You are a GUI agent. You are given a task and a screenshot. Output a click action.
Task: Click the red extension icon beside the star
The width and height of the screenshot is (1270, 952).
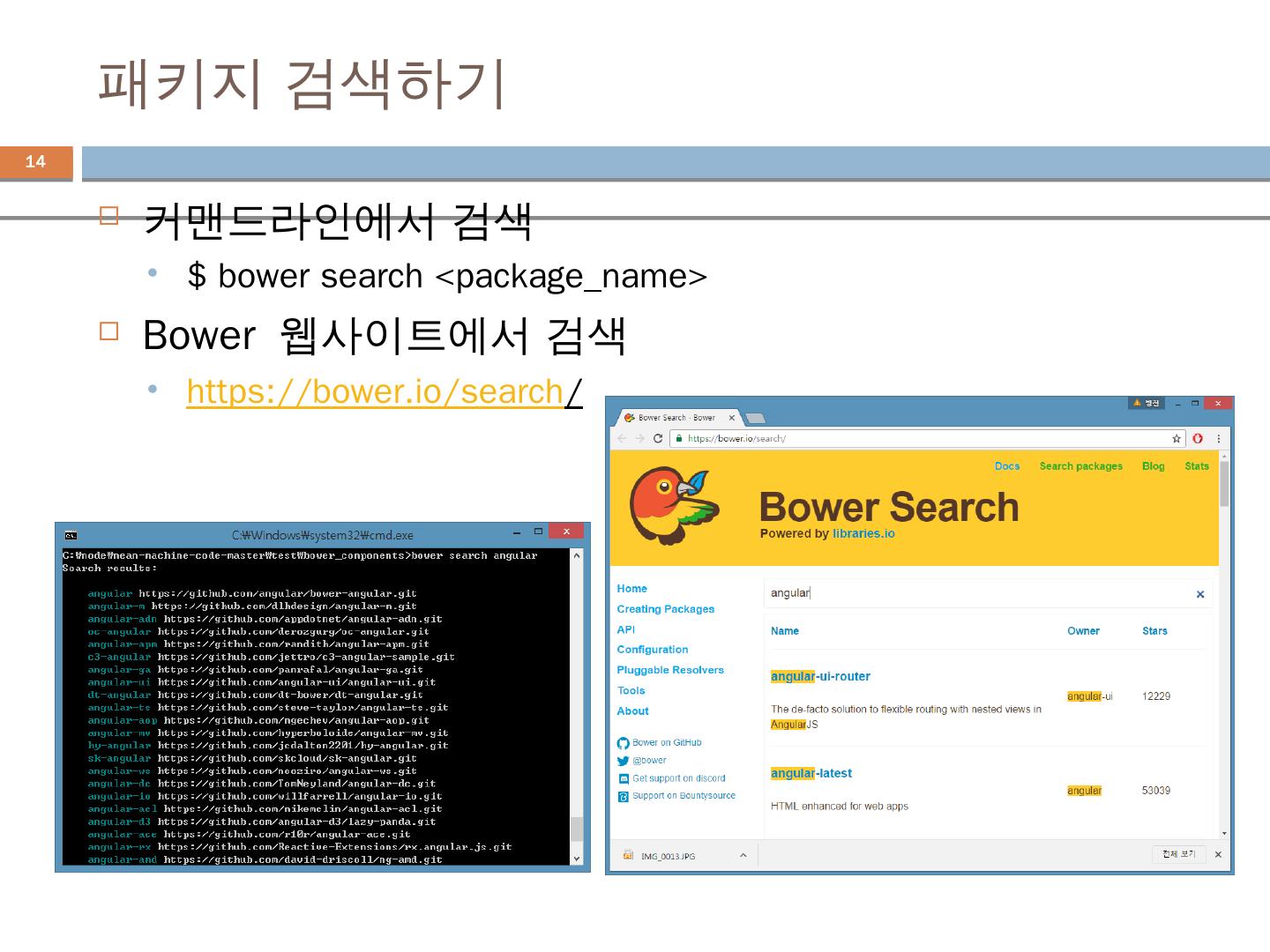1198,438
